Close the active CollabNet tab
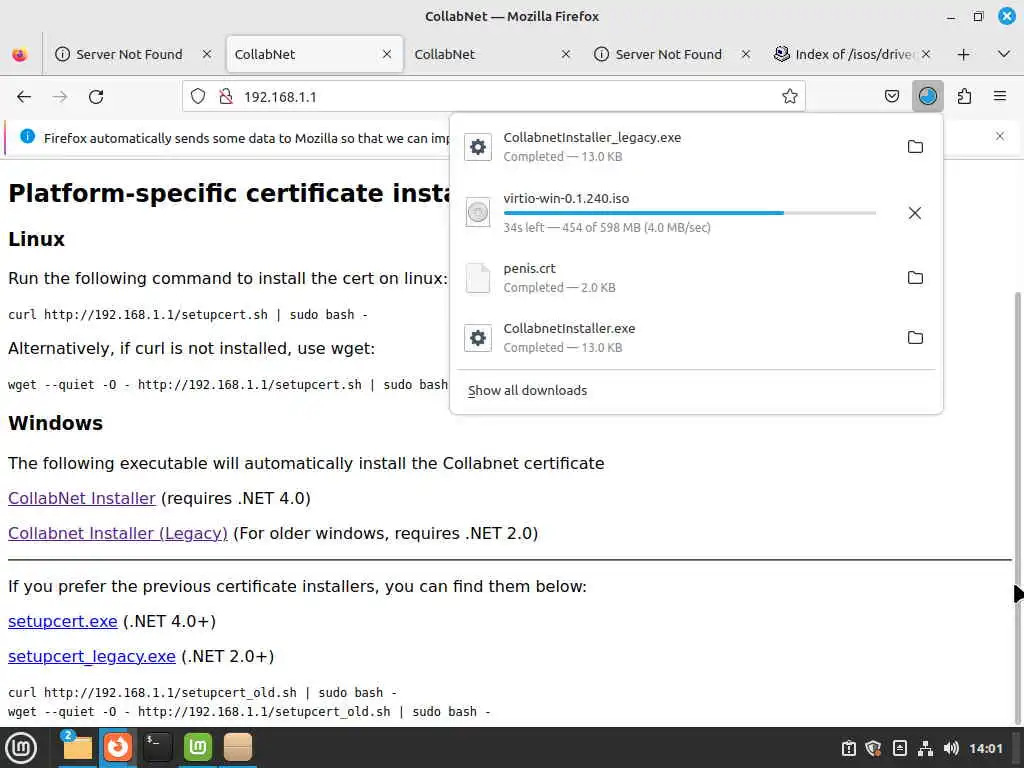The height and width of the screenshot is (768, 1024). (x=387, y=54)
